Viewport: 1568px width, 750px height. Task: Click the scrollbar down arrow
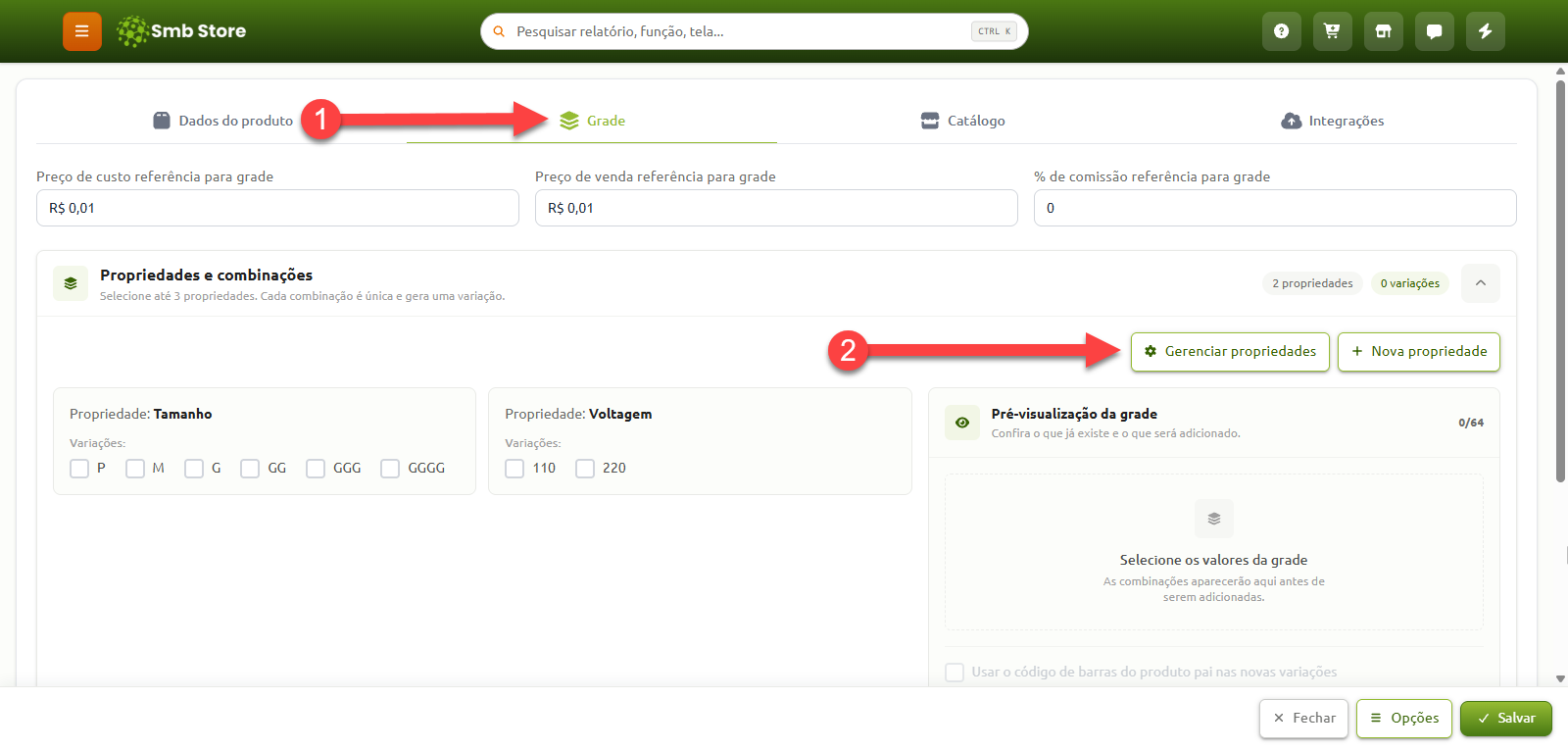click(1561, 678)
